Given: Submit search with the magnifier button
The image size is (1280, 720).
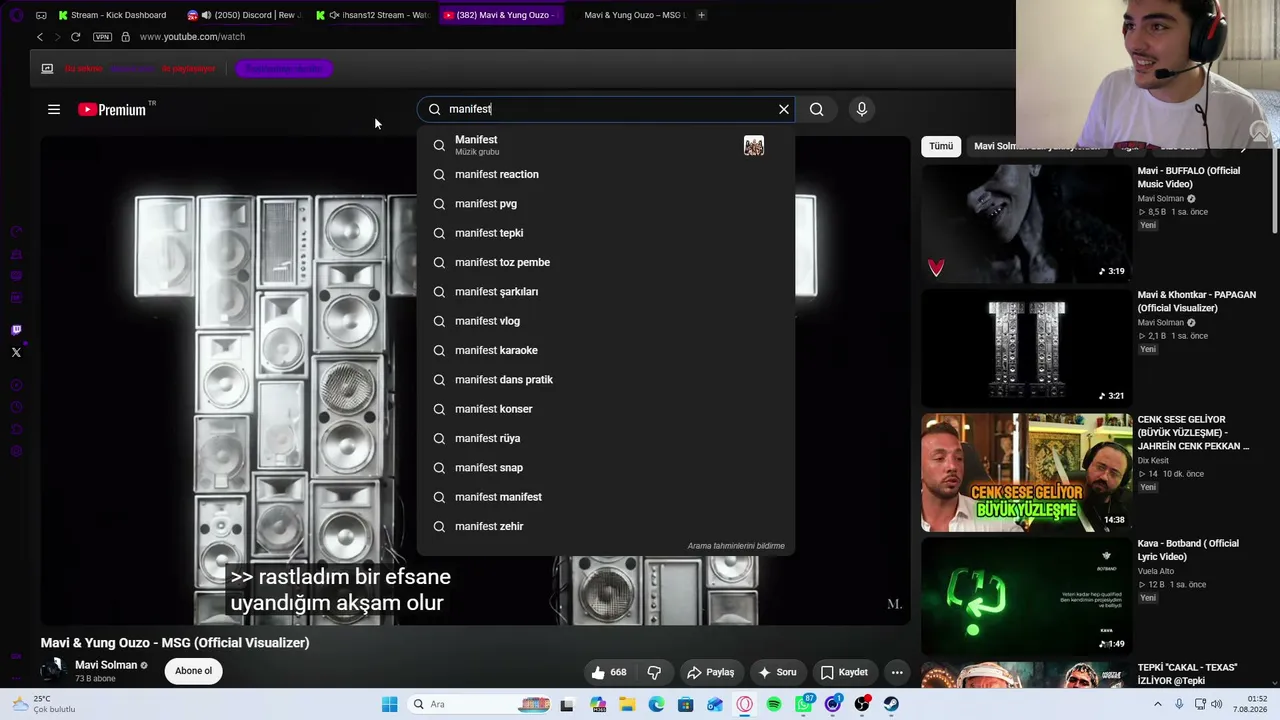Looking at the screenshot, I should (817, 109).
